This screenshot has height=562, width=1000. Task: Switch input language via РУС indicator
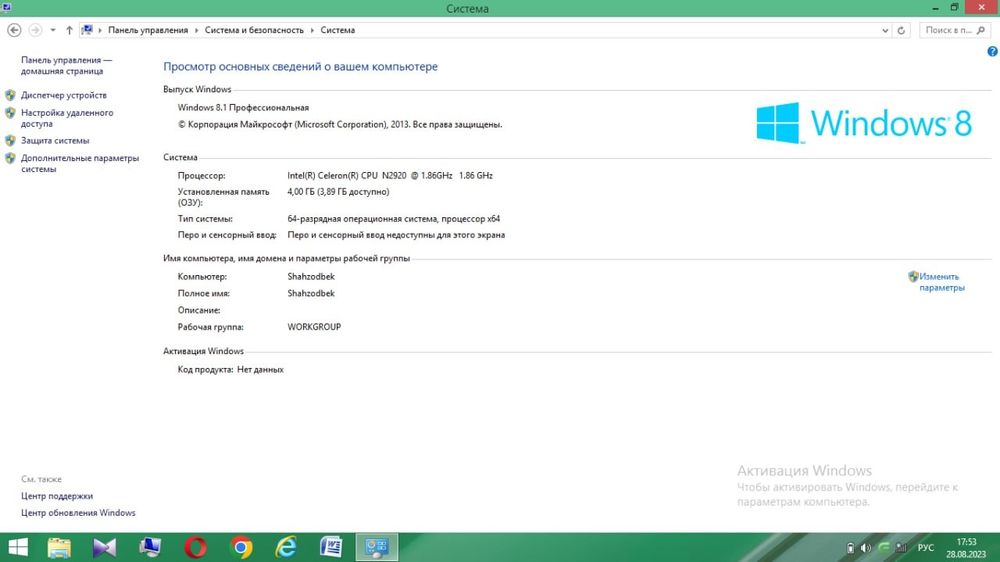point(925,548)
